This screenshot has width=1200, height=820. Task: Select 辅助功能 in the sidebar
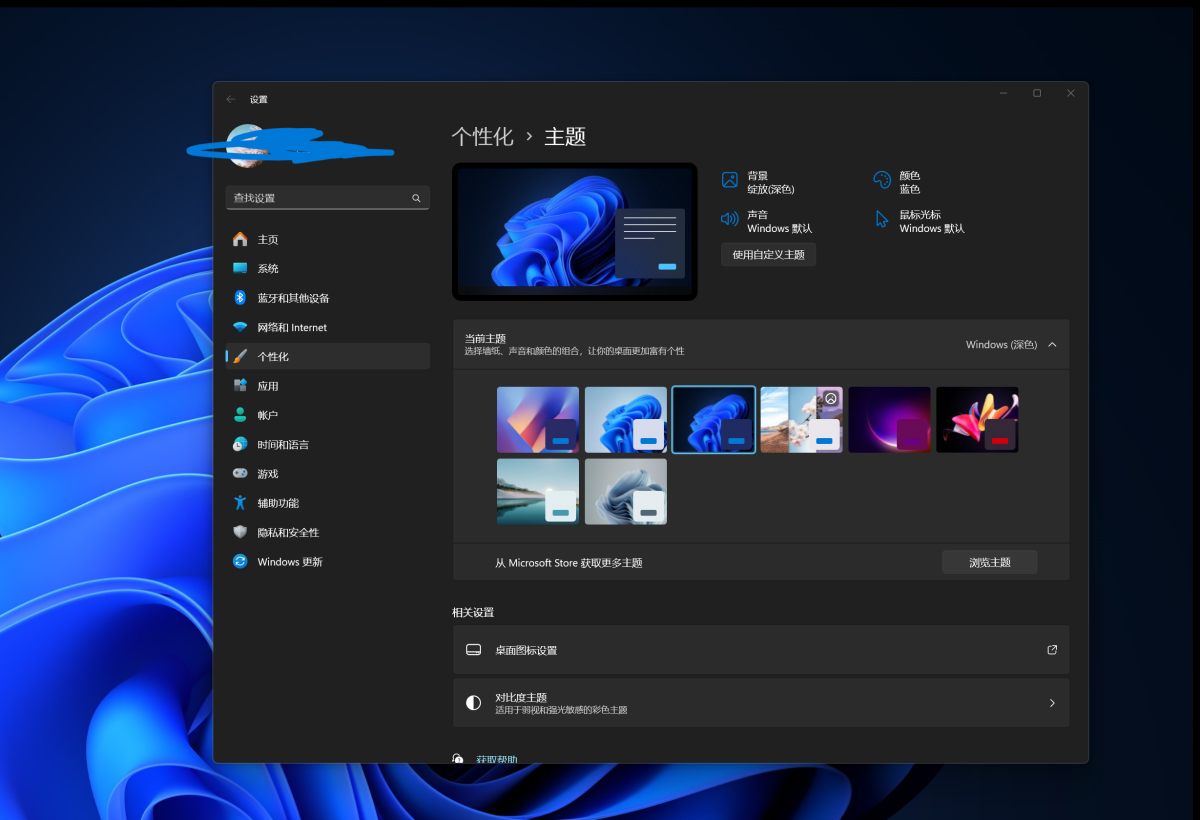coord(328,503)
